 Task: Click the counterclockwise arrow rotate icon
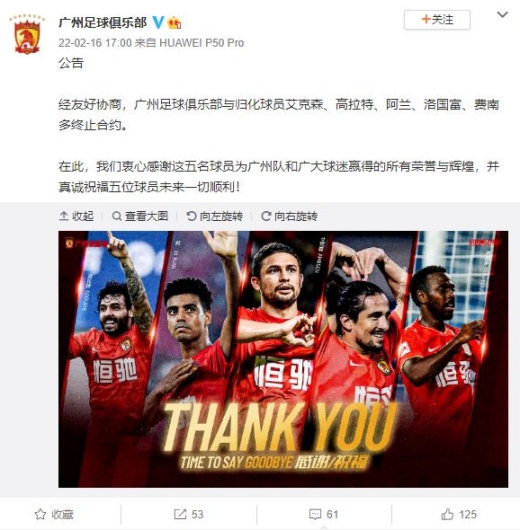pyautogui.click(x=191, y=216)
